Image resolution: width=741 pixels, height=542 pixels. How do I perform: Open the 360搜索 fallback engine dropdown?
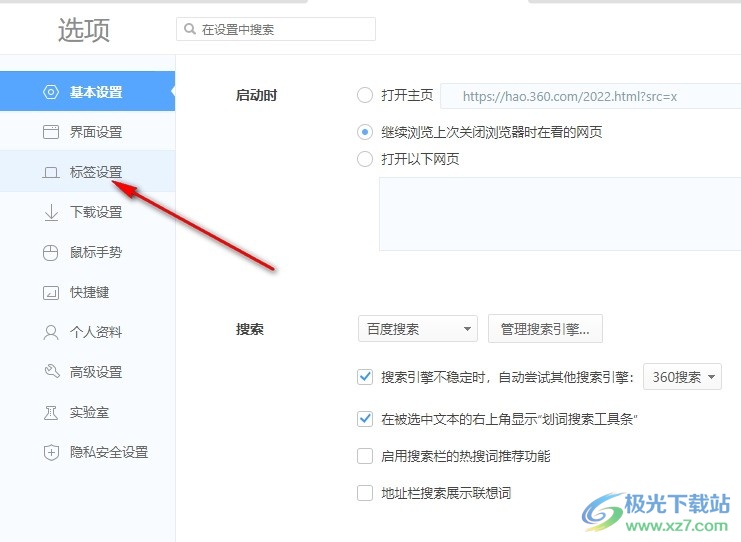682,377
